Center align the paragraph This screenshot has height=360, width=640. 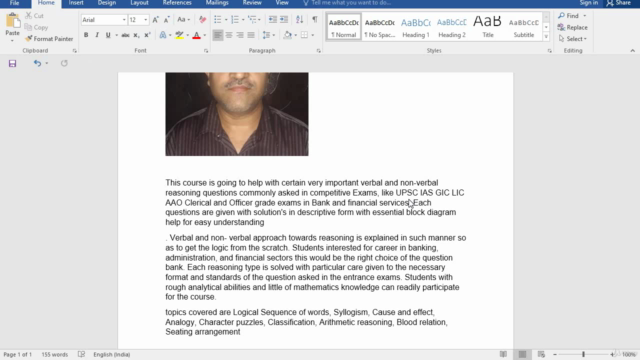[x=229, y=35]
